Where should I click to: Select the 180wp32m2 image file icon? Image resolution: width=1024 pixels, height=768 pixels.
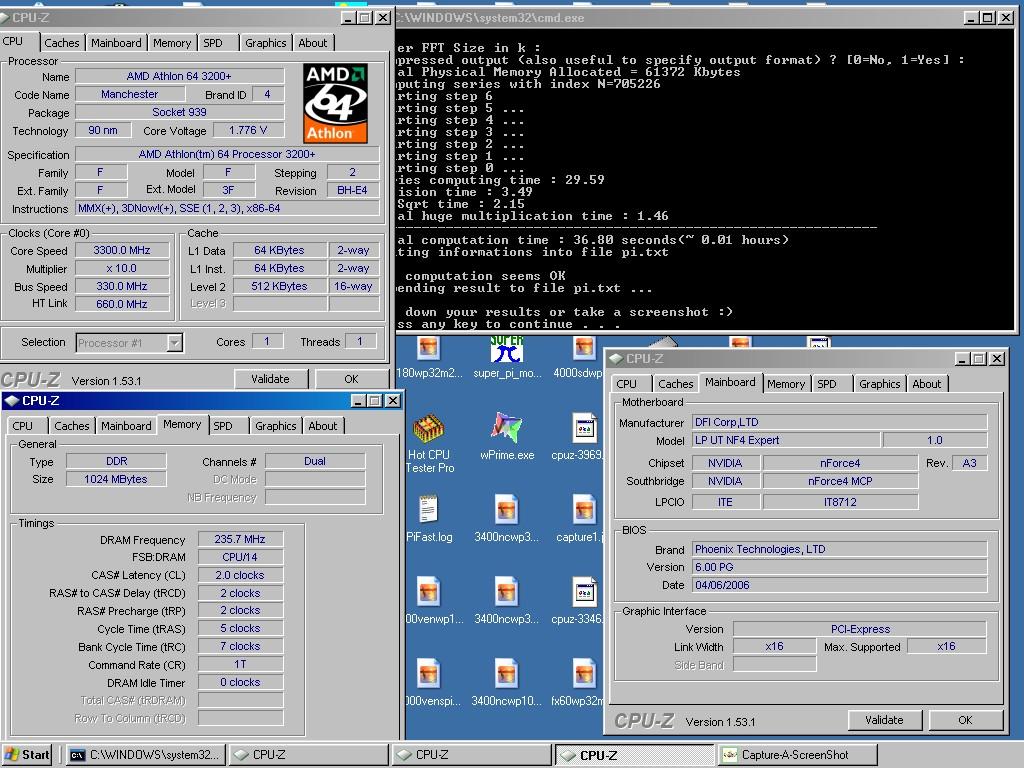[428, 358]
